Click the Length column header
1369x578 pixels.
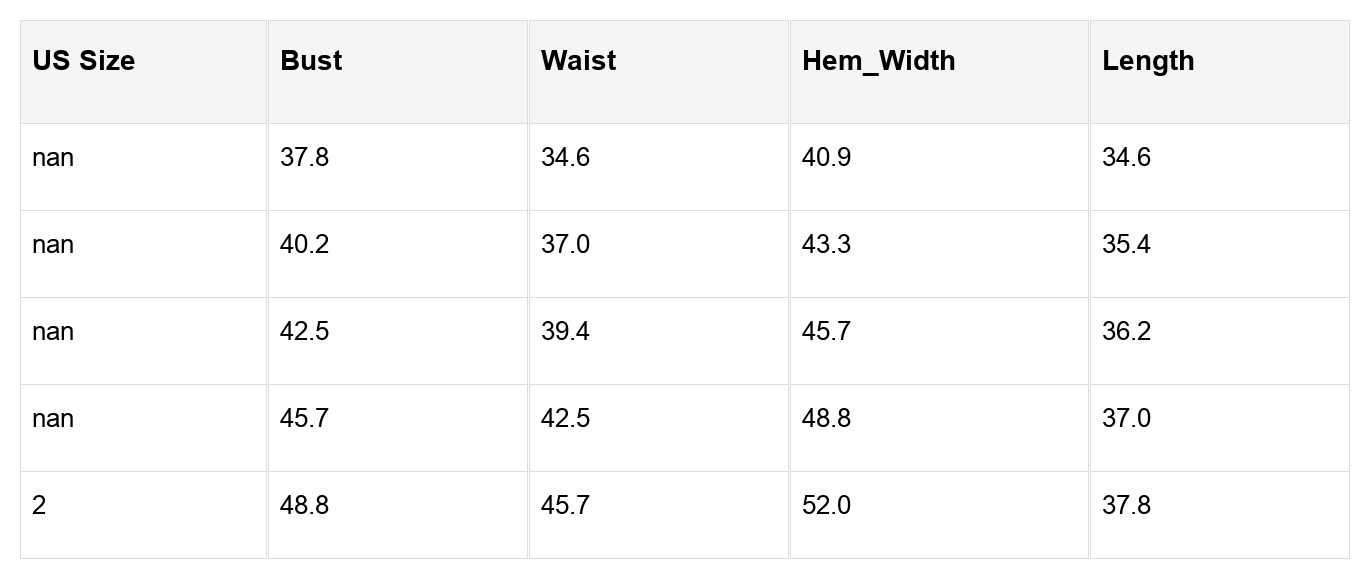[x=1148, y=61]
